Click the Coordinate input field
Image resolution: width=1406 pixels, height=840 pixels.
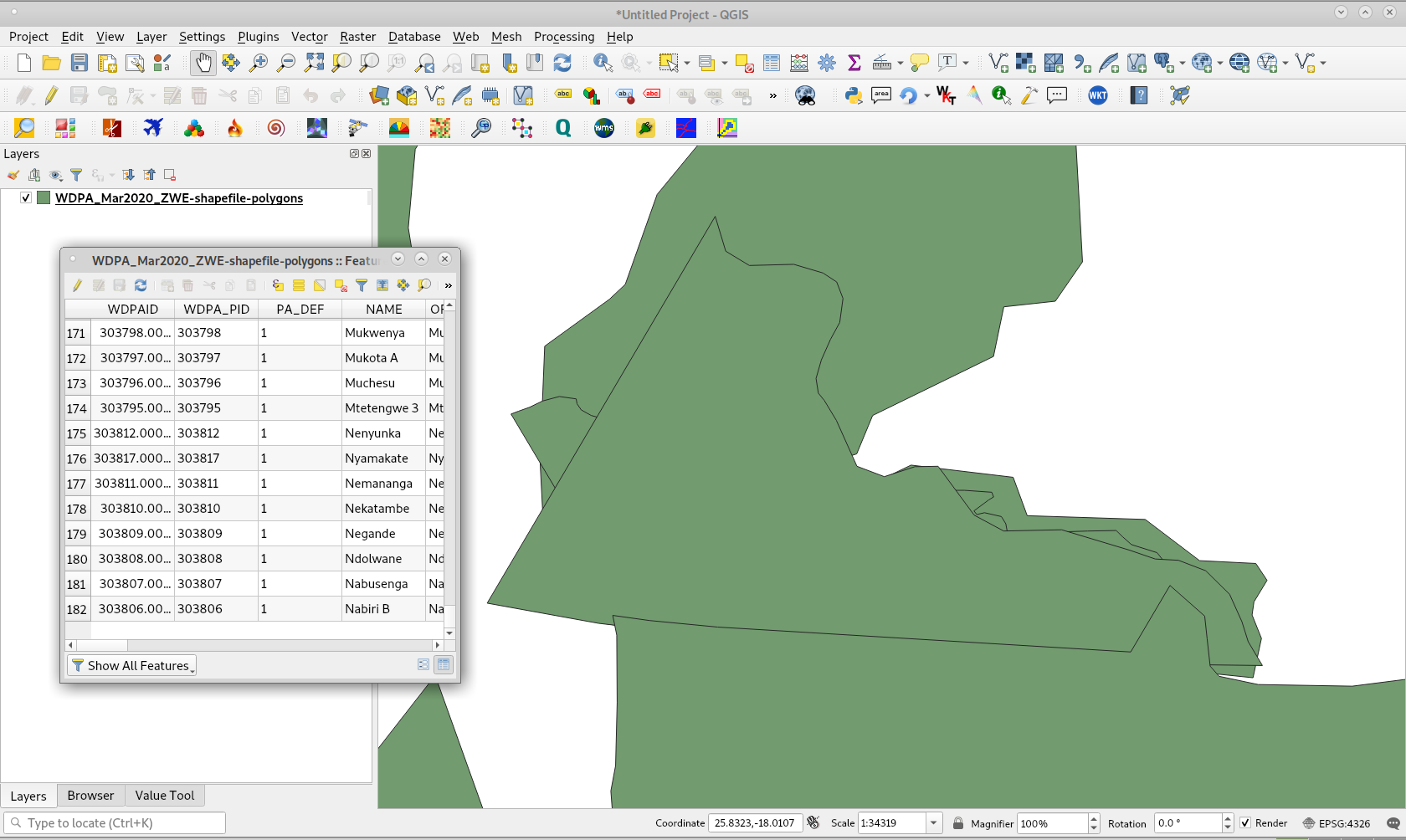[755, 823]
